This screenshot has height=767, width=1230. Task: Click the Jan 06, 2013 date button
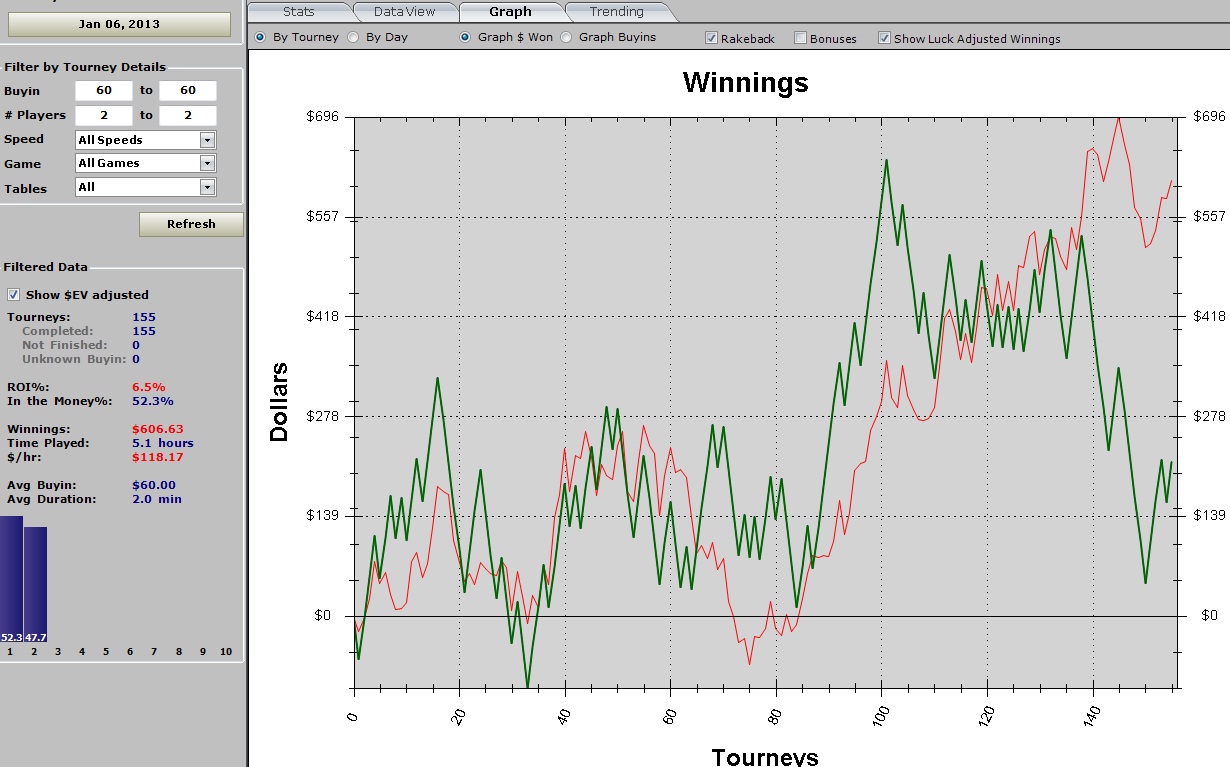tap(119, 24)
